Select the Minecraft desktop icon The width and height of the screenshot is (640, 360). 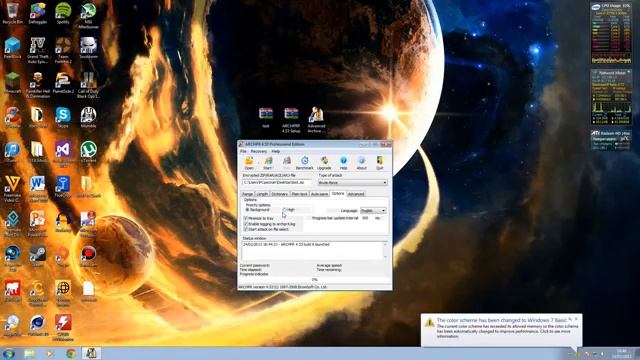click(x=12, y=83)
